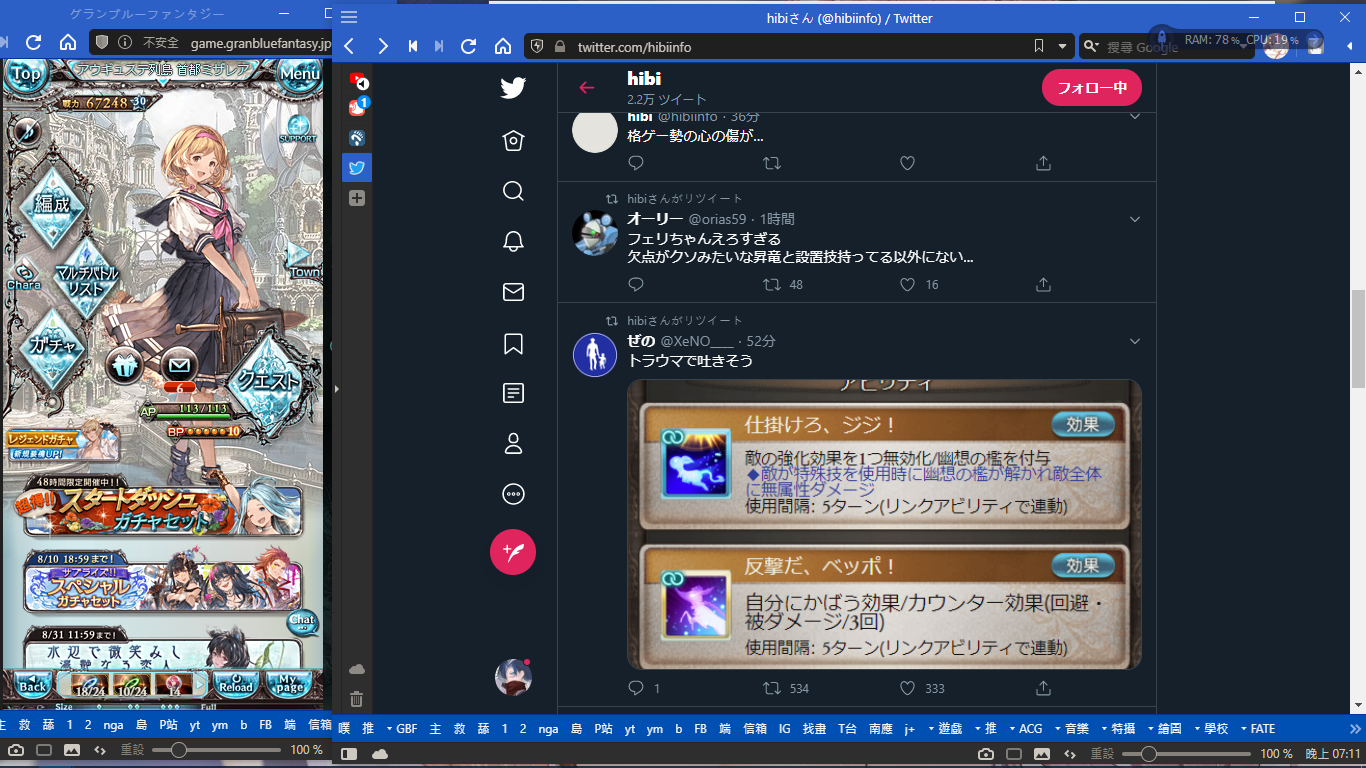Open account avatar at sidebar bottom
The height and width of the screenshot is (768, 1366).
tap(513, 677)
